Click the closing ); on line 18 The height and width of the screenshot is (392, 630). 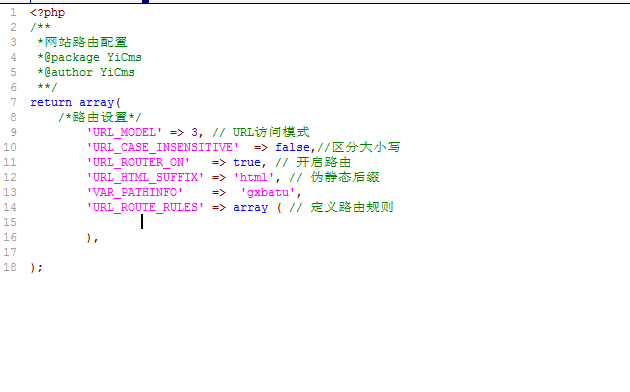pos(37,267)
